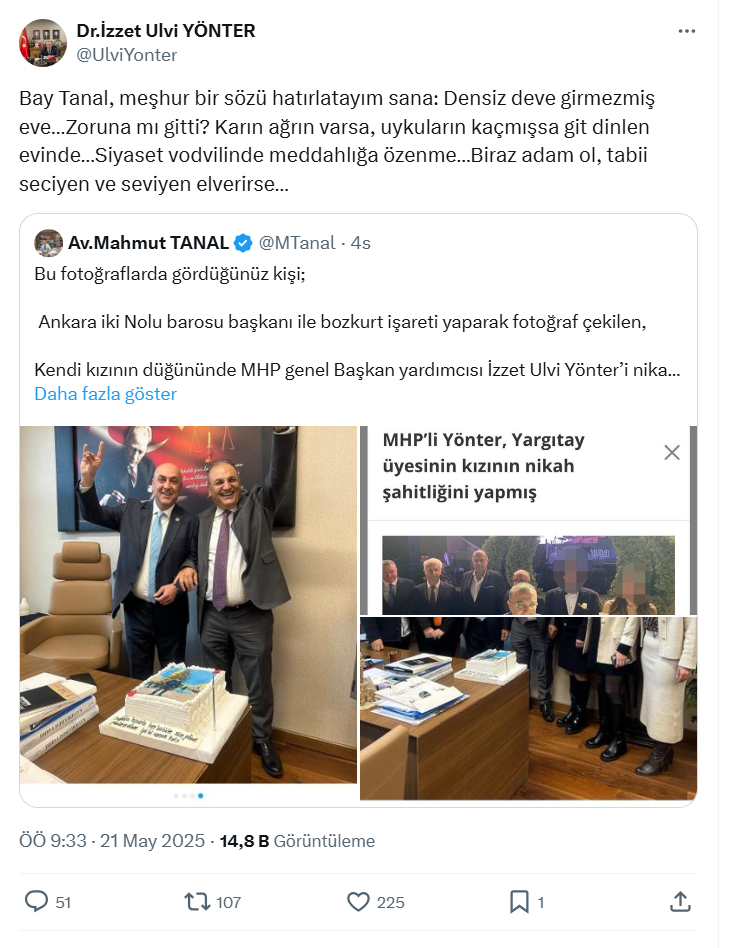730x948 pixels.
Task: Open the @UlviYonter handle link
Action: click(x=126, y=55)
